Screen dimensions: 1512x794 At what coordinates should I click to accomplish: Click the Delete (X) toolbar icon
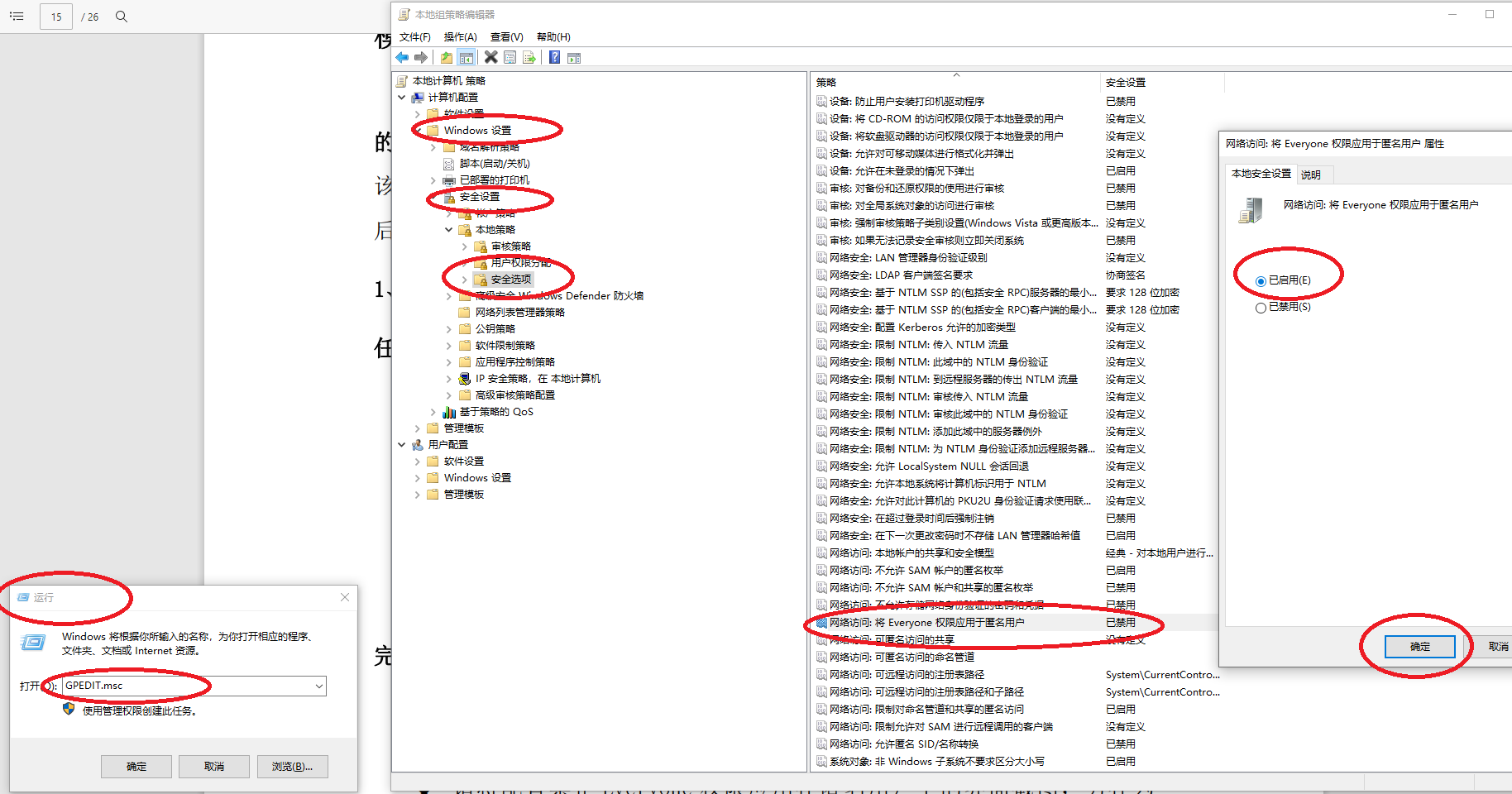pyautogui.click(x=490, y=57)
